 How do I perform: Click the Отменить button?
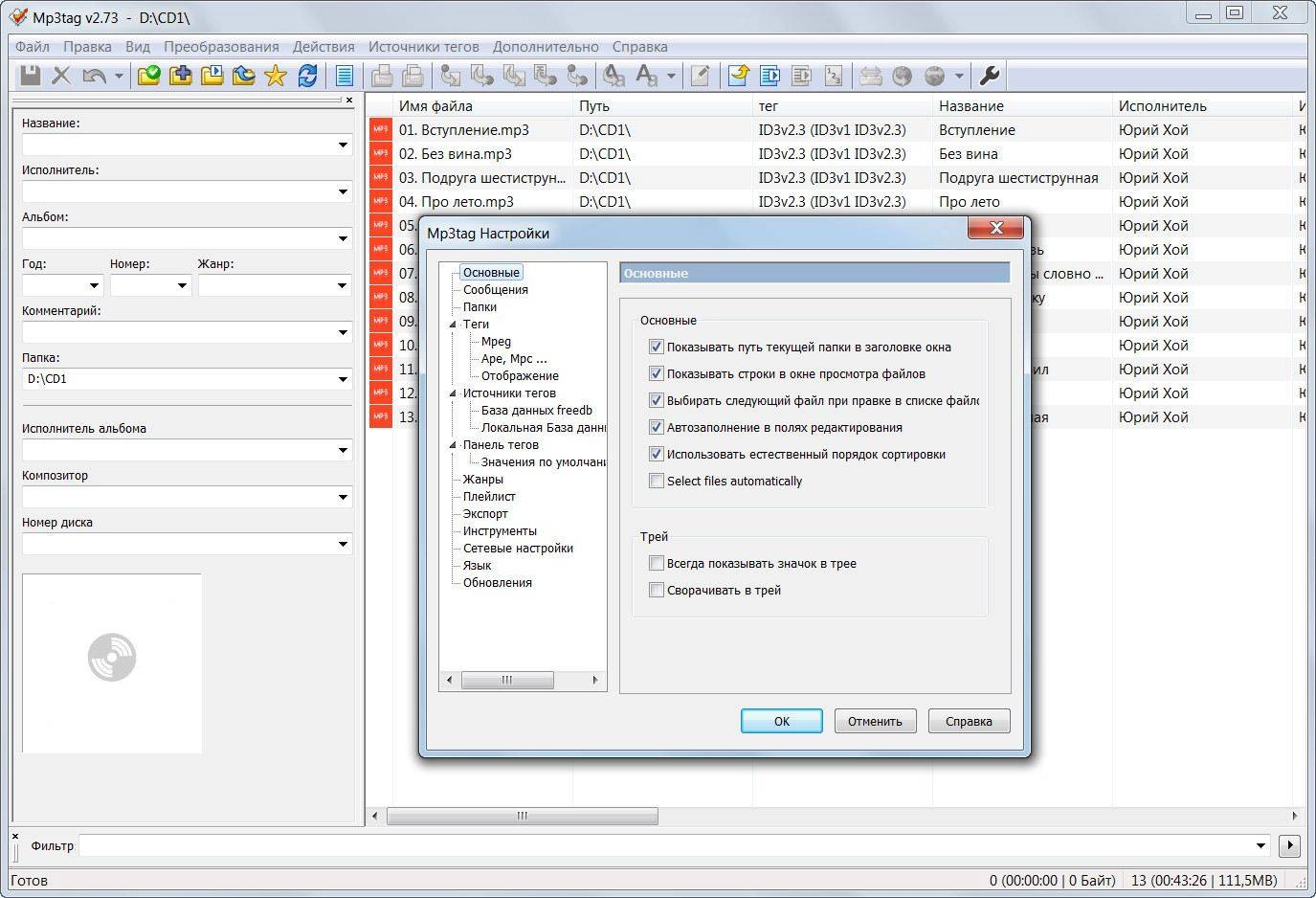[875, 721]
